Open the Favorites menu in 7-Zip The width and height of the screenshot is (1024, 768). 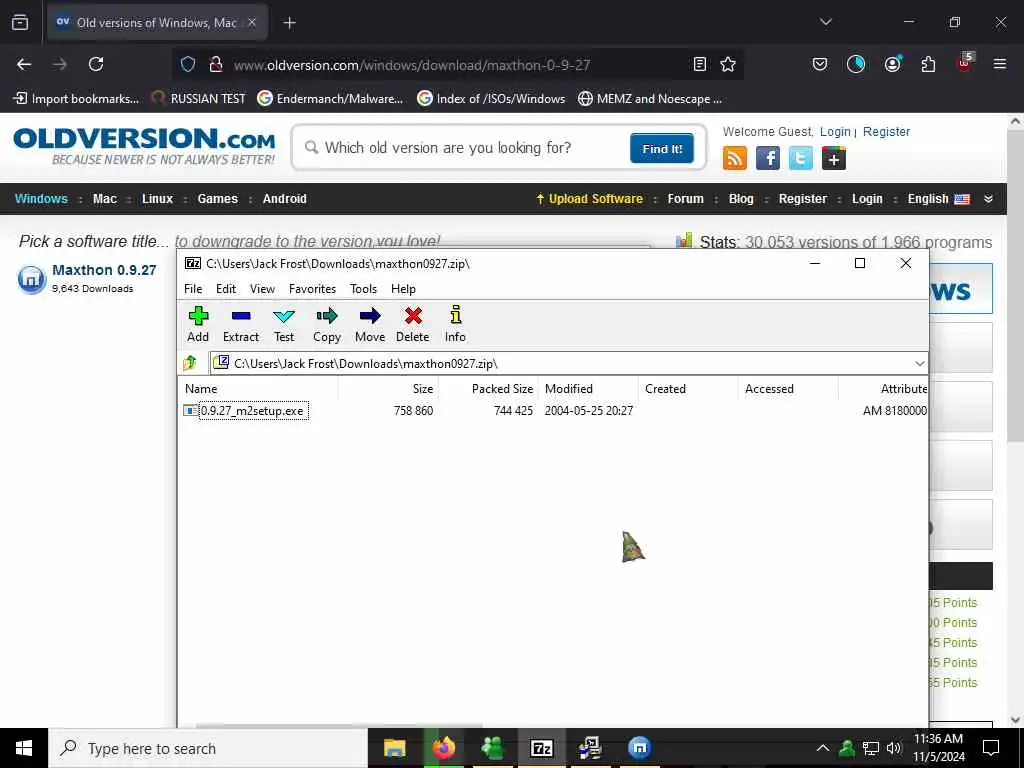tap(312, 289)
